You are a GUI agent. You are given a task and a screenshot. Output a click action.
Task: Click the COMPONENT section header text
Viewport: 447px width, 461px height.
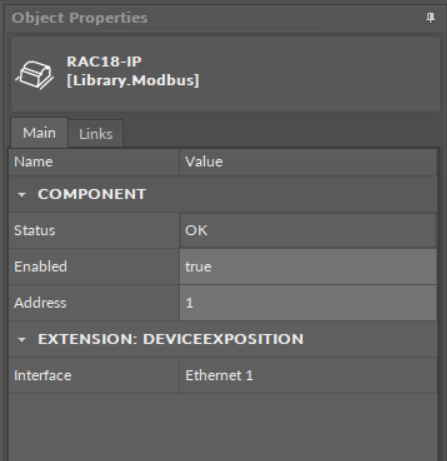coord(92,194)
